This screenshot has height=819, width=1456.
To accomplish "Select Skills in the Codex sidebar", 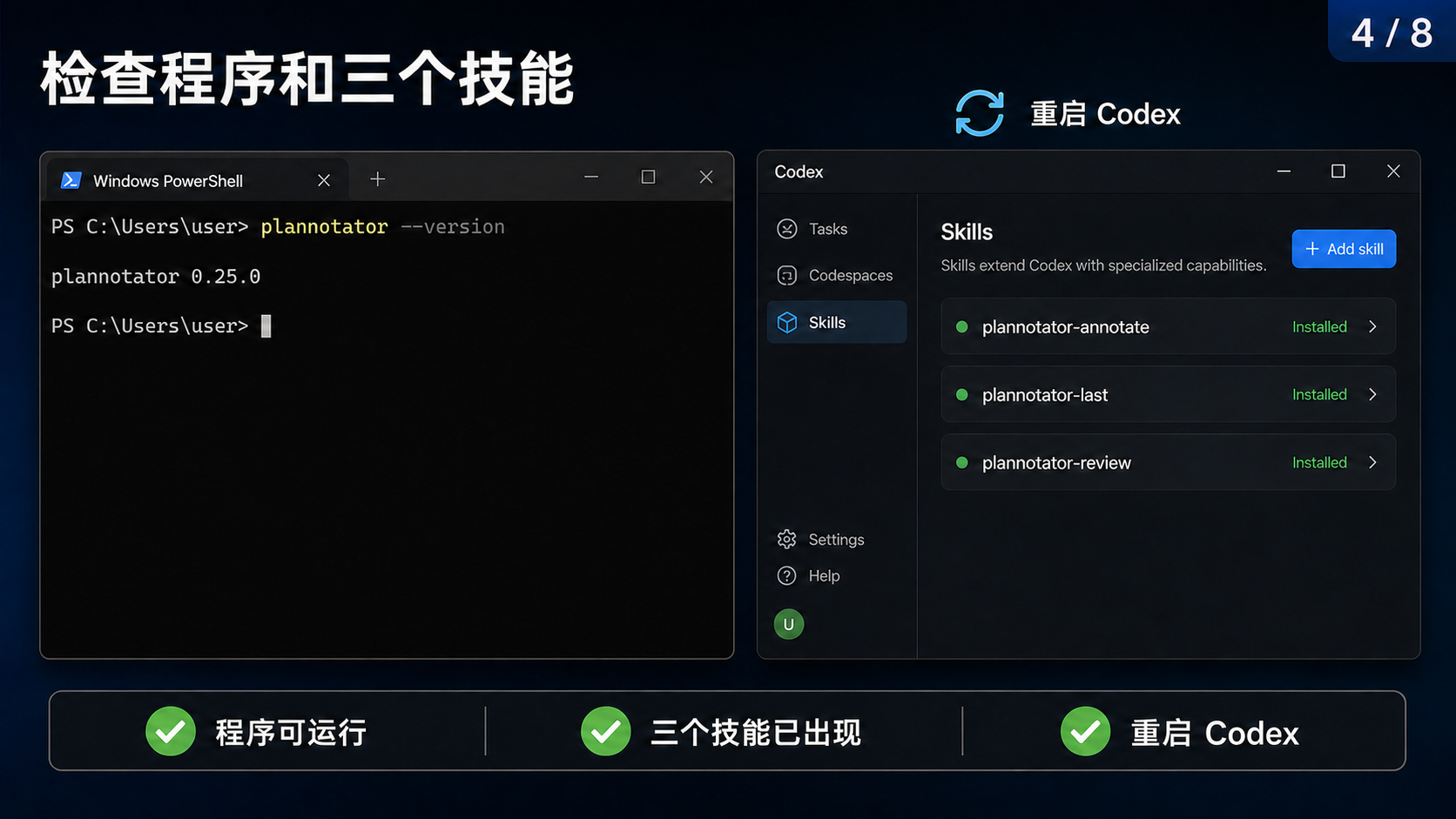I will pos(837,322).
